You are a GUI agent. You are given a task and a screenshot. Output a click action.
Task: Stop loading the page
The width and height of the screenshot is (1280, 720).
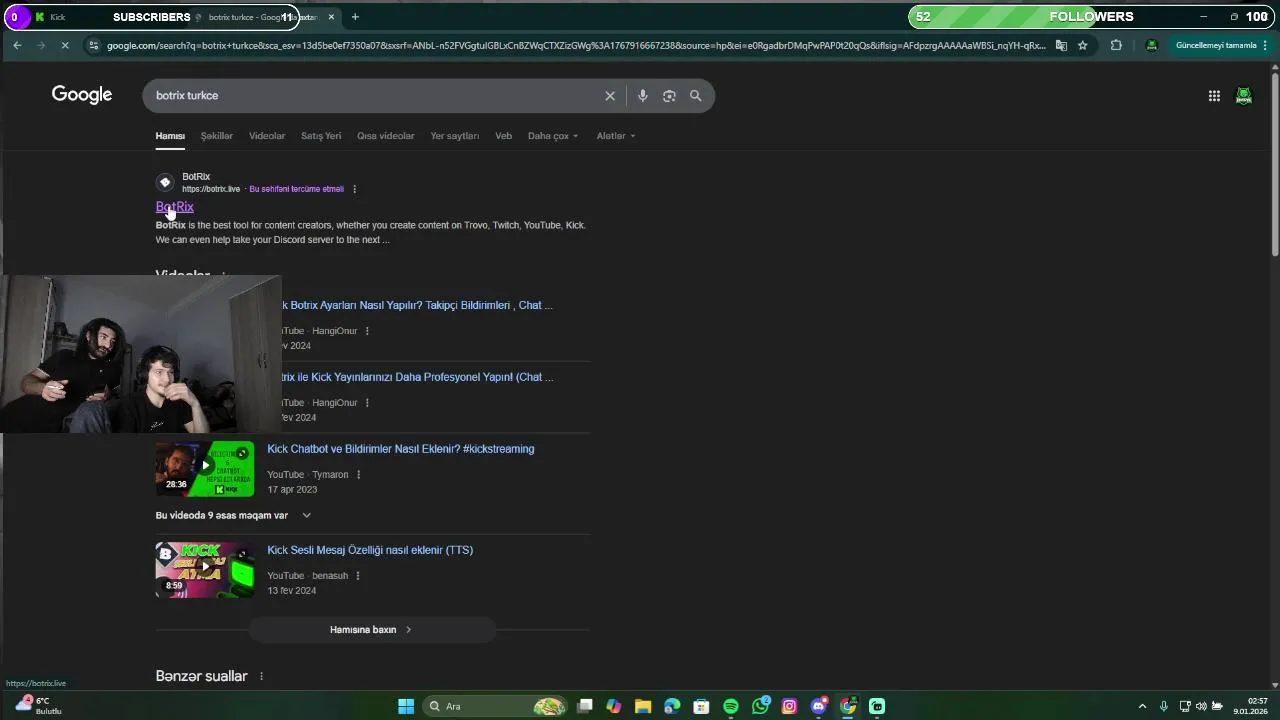[x=64, y=45]
